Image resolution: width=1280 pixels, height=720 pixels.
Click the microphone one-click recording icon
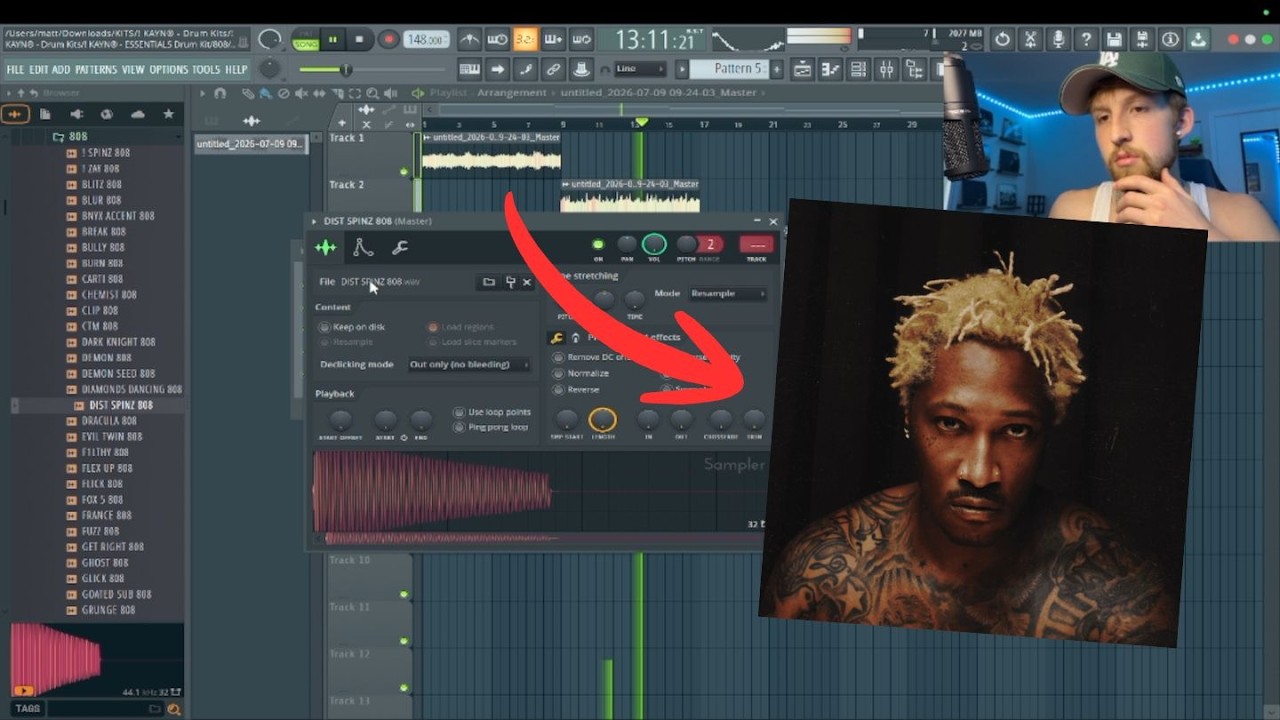coord(1059,40)
